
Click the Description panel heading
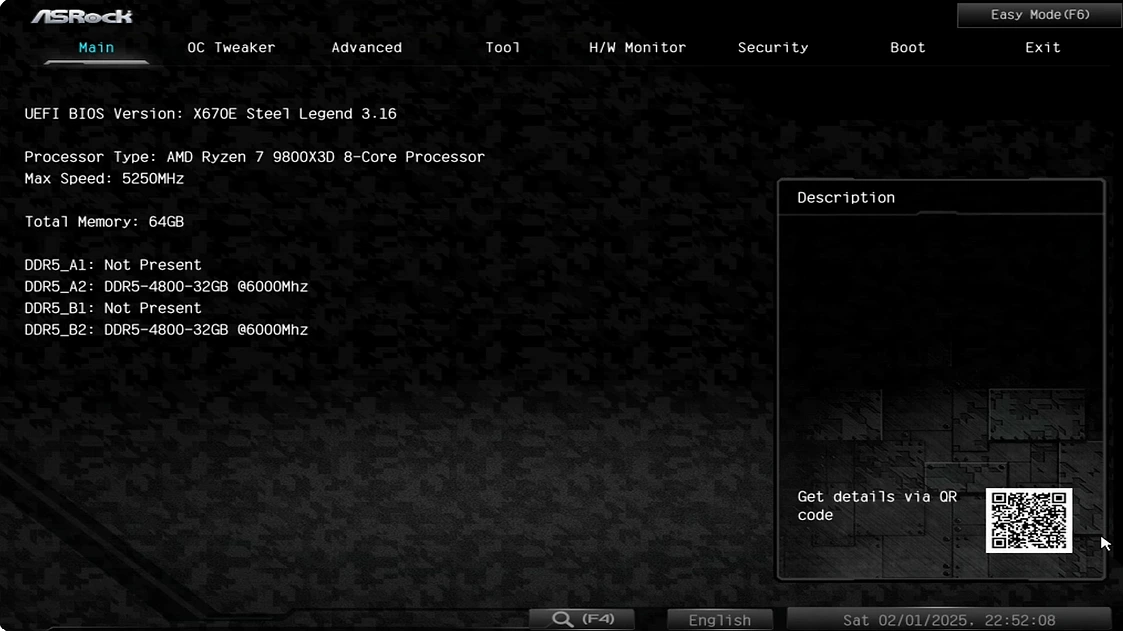(846, 198)
